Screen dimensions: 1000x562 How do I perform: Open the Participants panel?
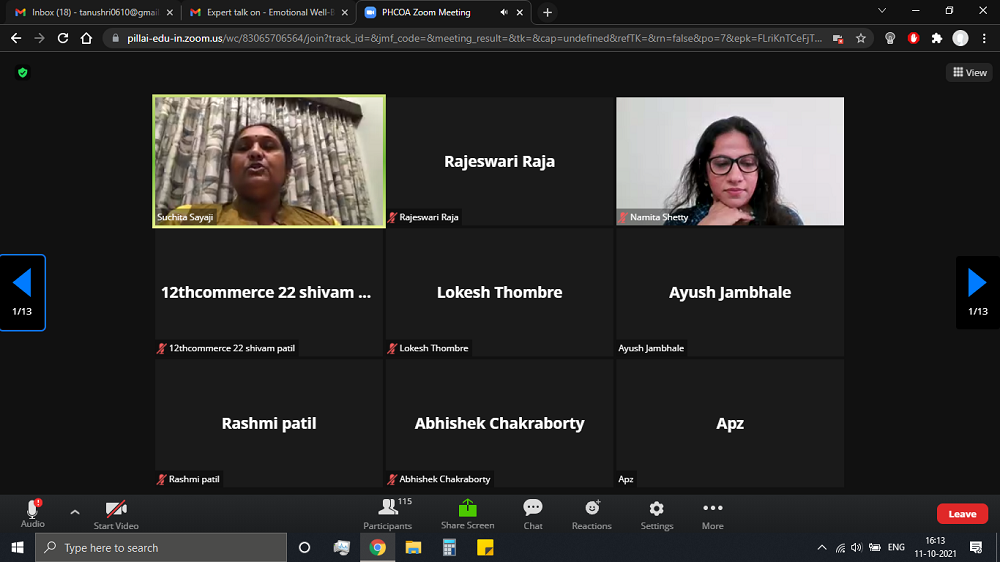(x=387, y=514)
